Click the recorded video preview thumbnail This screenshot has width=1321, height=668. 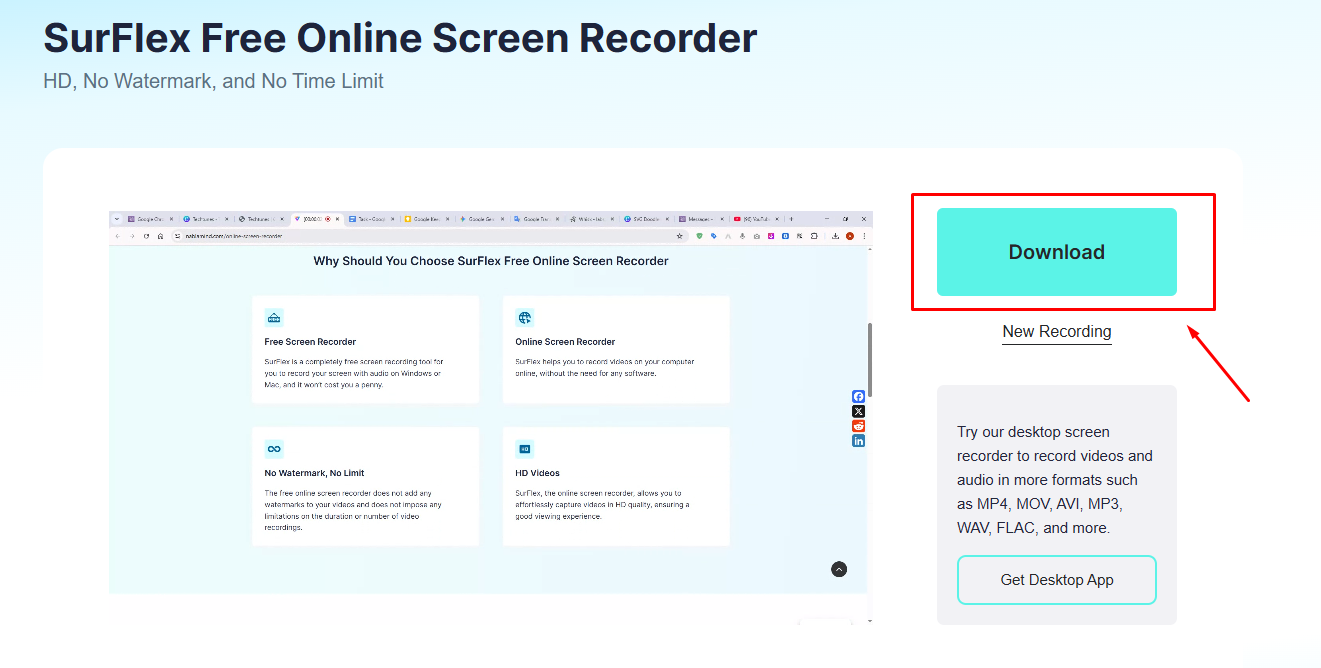[x=490, y=417]
